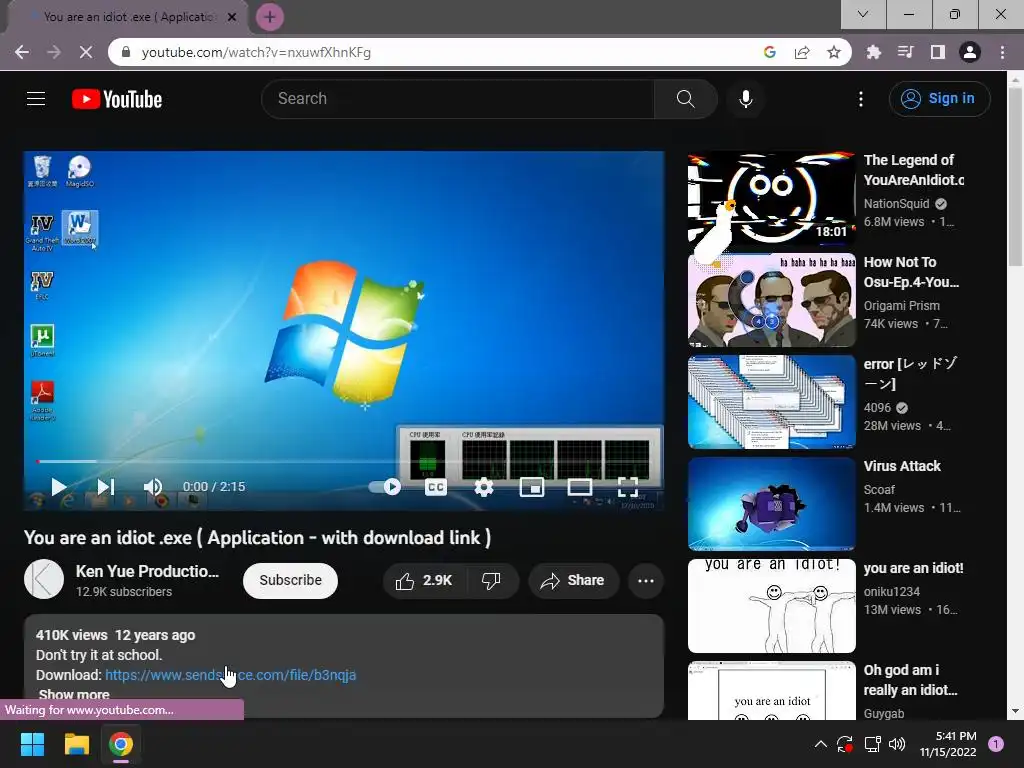1024x768 pixels.
Task: Select the 'You are an idiot .exe' tab
Action: pos(128,17)
